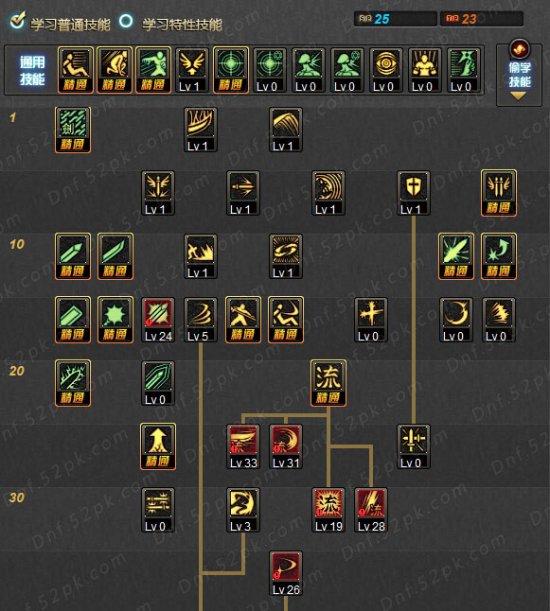Click the tornado Lv 5 skill icon
This screenshot has width=550, height=611.
click(200, 320)
